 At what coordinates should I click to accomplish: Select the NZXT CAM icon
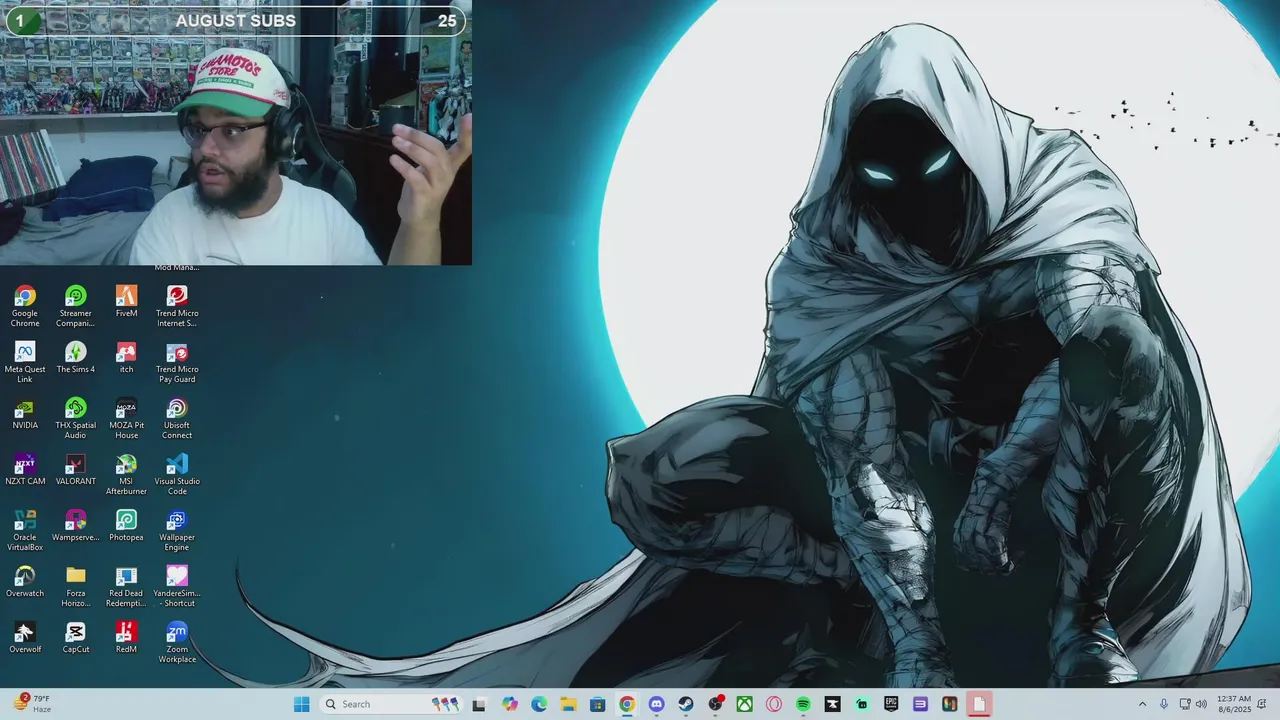(25, 469)
